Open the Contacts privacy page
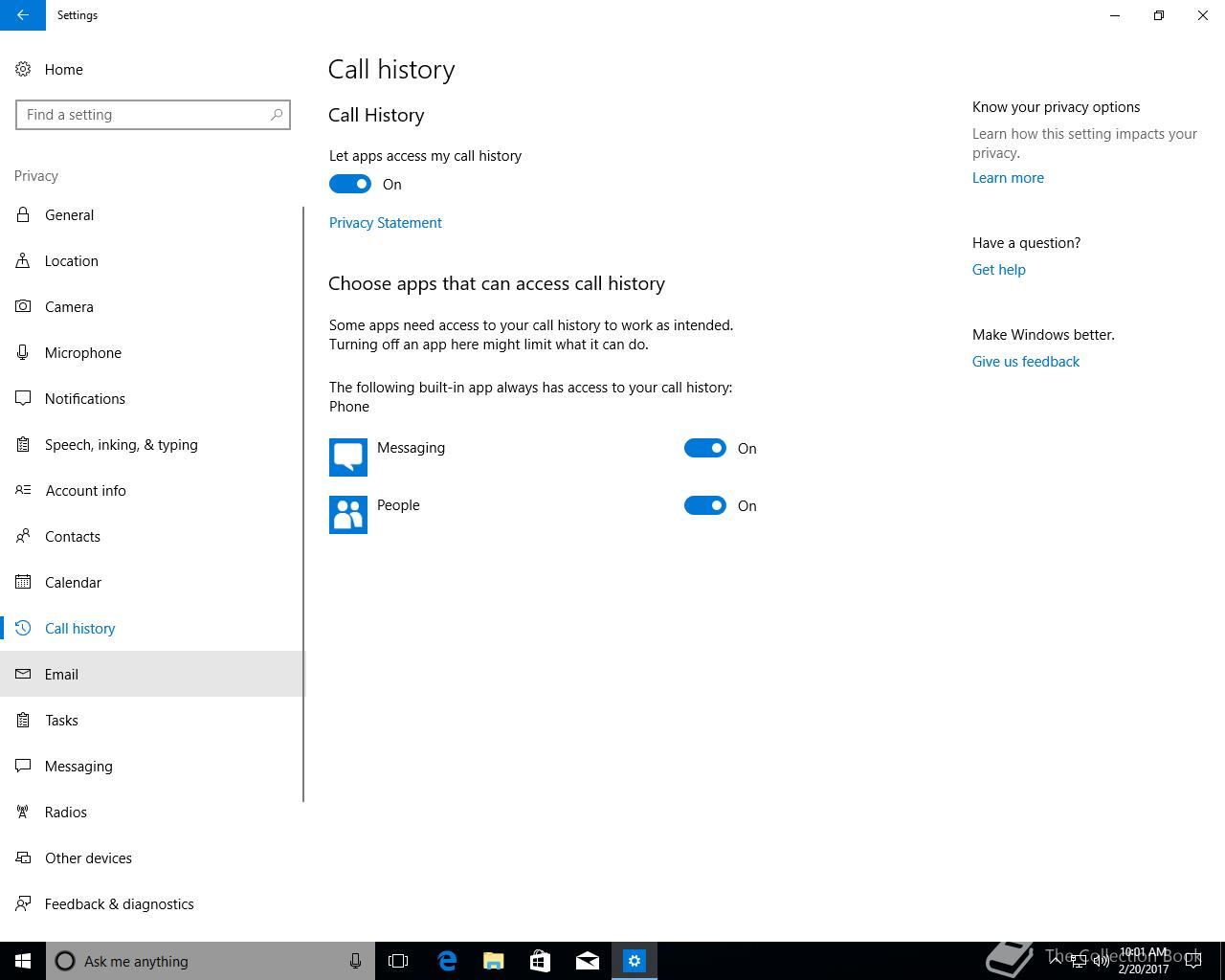This screenshot has width=1225, height=980. coord(151,536)
